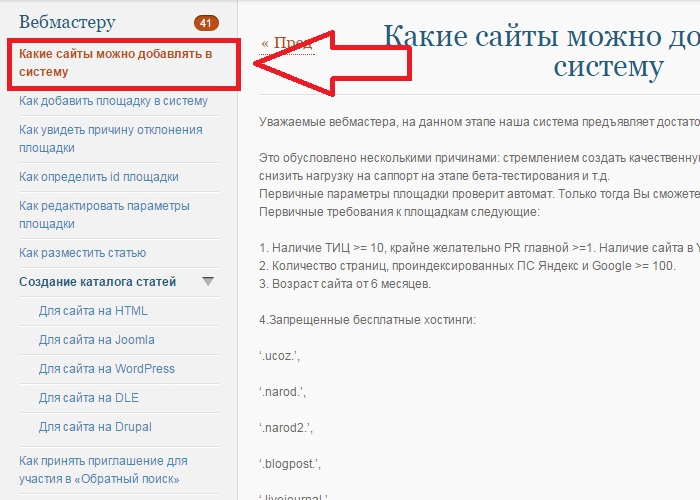Click the big red arrow graphic

click(330, 62)
